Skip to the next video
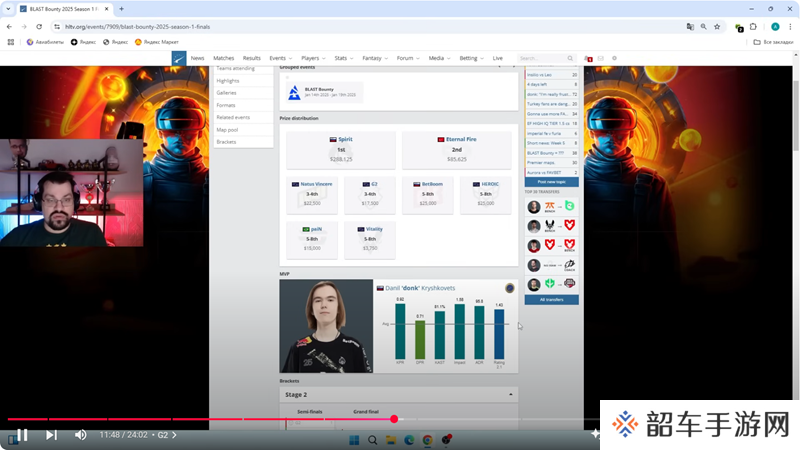Viewport: 800px width, 450px height. point(51,435)
